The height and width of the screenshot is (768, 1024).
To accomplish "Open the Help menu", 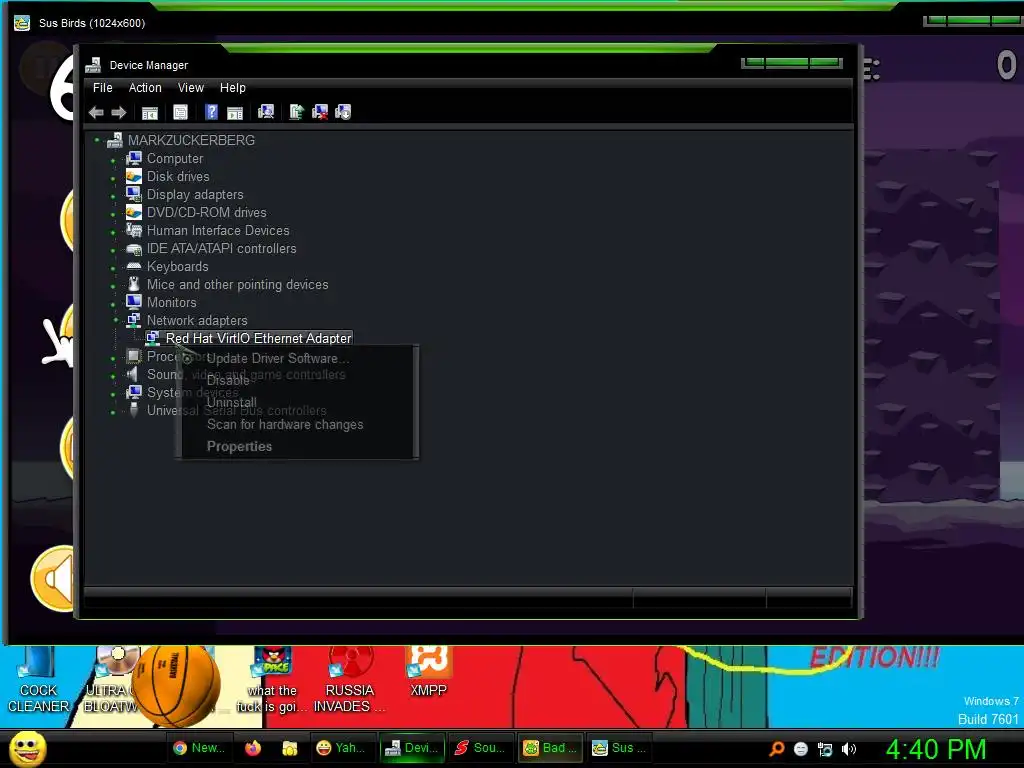I will 232,88.
